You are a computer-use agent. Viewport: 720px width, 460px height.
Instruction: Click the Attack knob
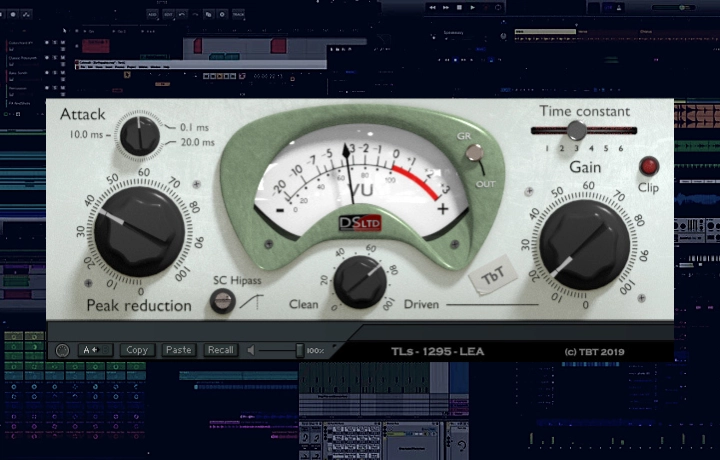click(x=140, y=136)
